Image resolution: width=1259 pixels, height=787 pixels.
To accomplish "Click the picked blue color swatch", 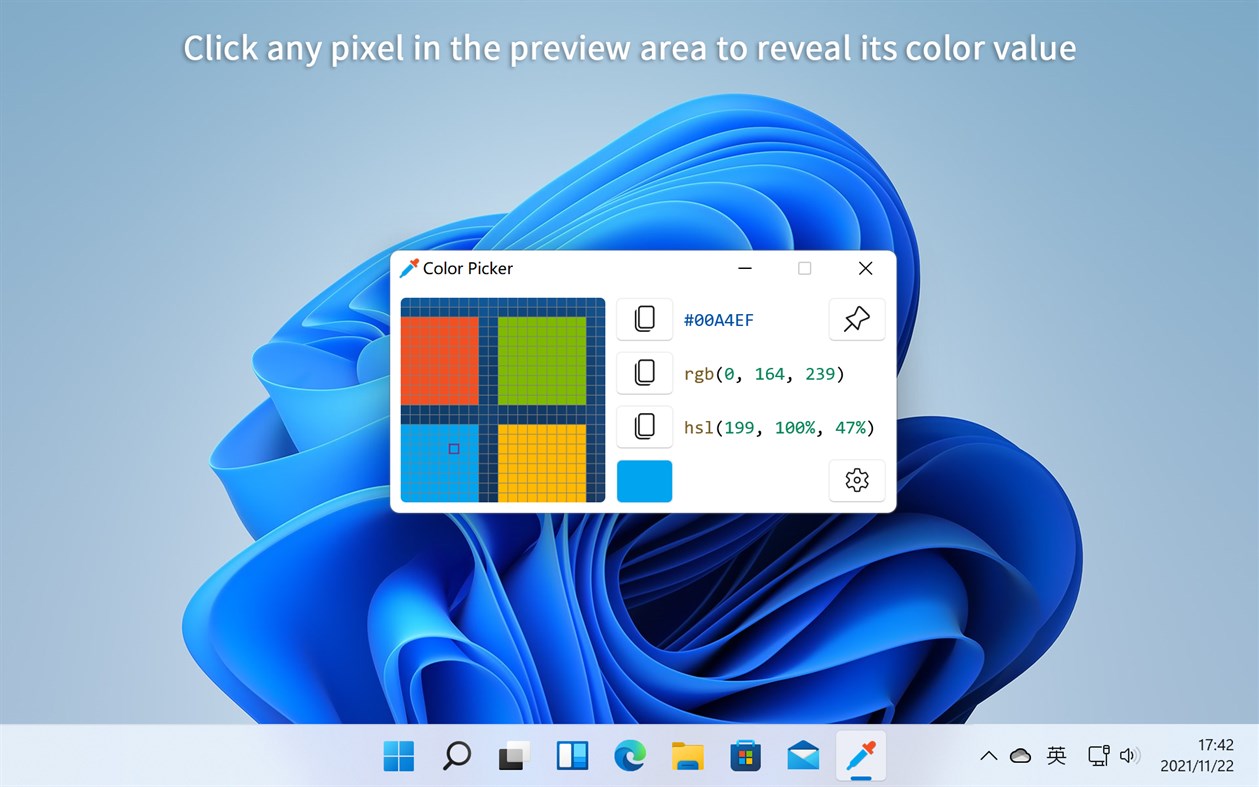I will tap(645, 481).
